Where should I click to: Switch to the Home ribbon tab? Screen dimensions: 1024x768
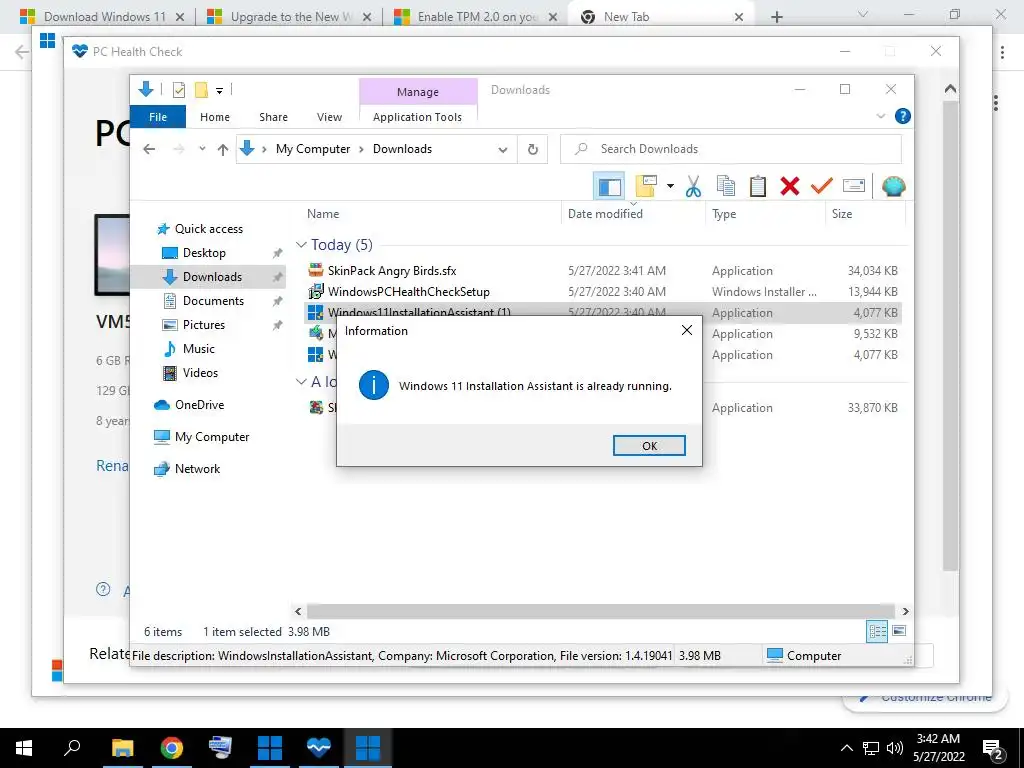pos(215,117)
